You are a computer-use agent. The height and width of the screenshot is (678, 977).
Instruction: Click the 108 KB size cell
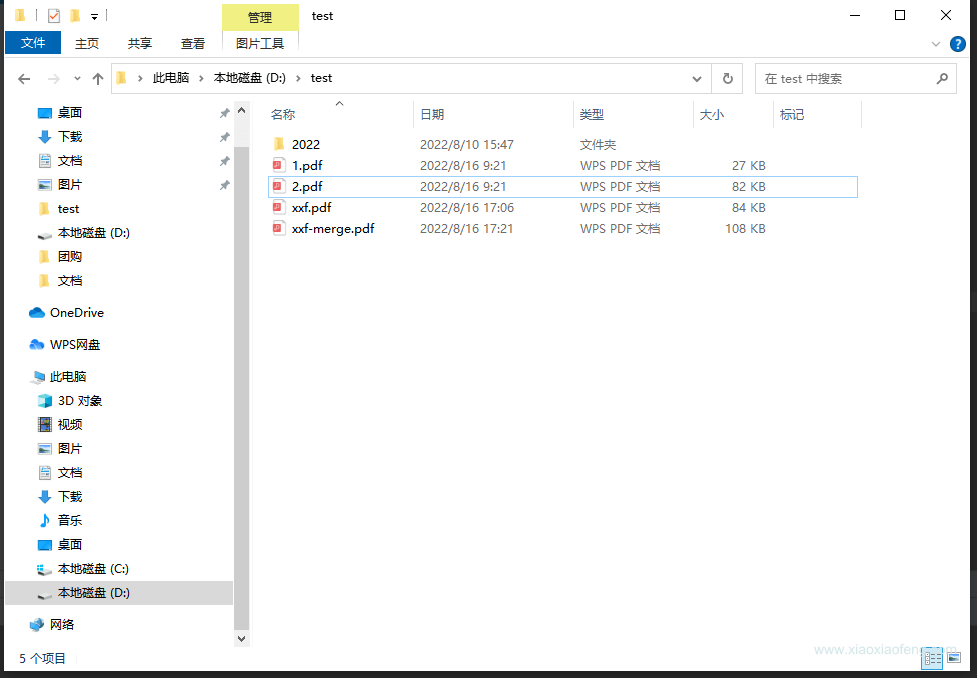pos(745,229)
